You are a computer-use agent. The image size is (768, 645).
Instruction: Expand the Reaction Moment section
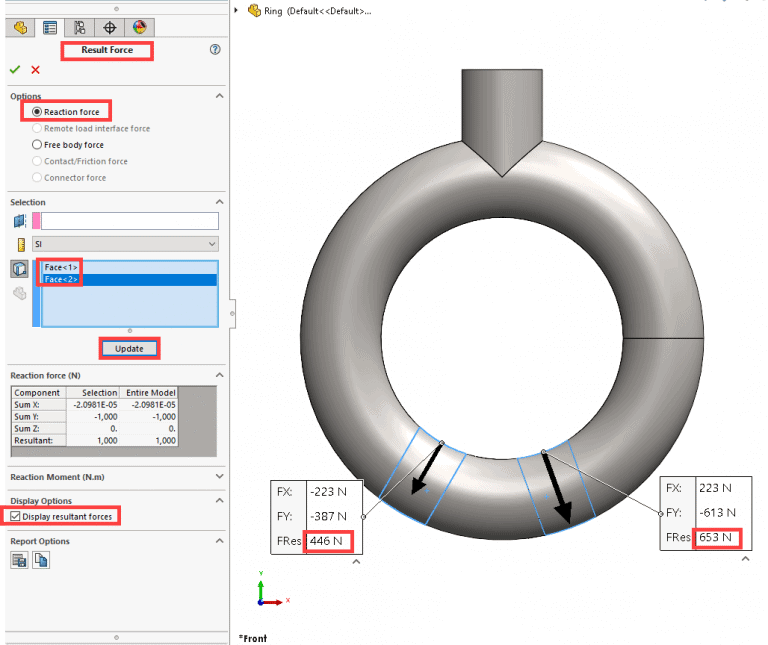pos(218,478)
